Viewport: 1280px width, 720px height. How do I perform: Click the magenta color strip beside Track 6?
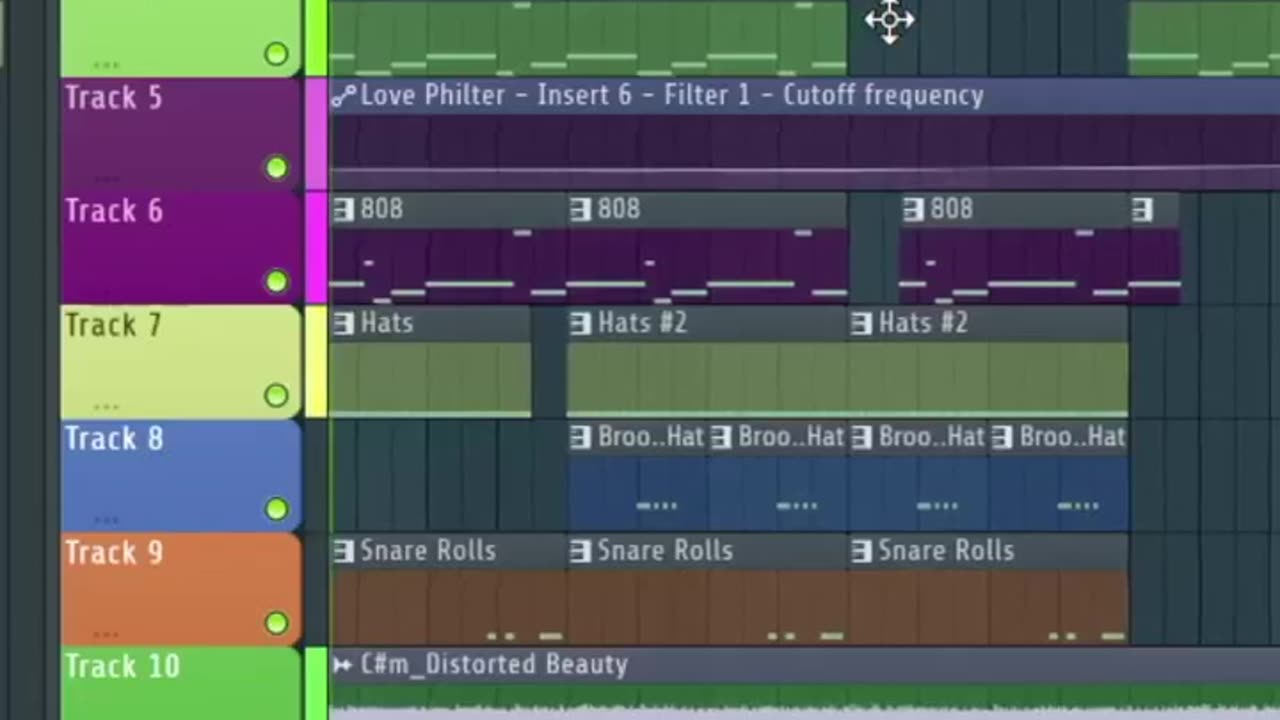[316, 248]
